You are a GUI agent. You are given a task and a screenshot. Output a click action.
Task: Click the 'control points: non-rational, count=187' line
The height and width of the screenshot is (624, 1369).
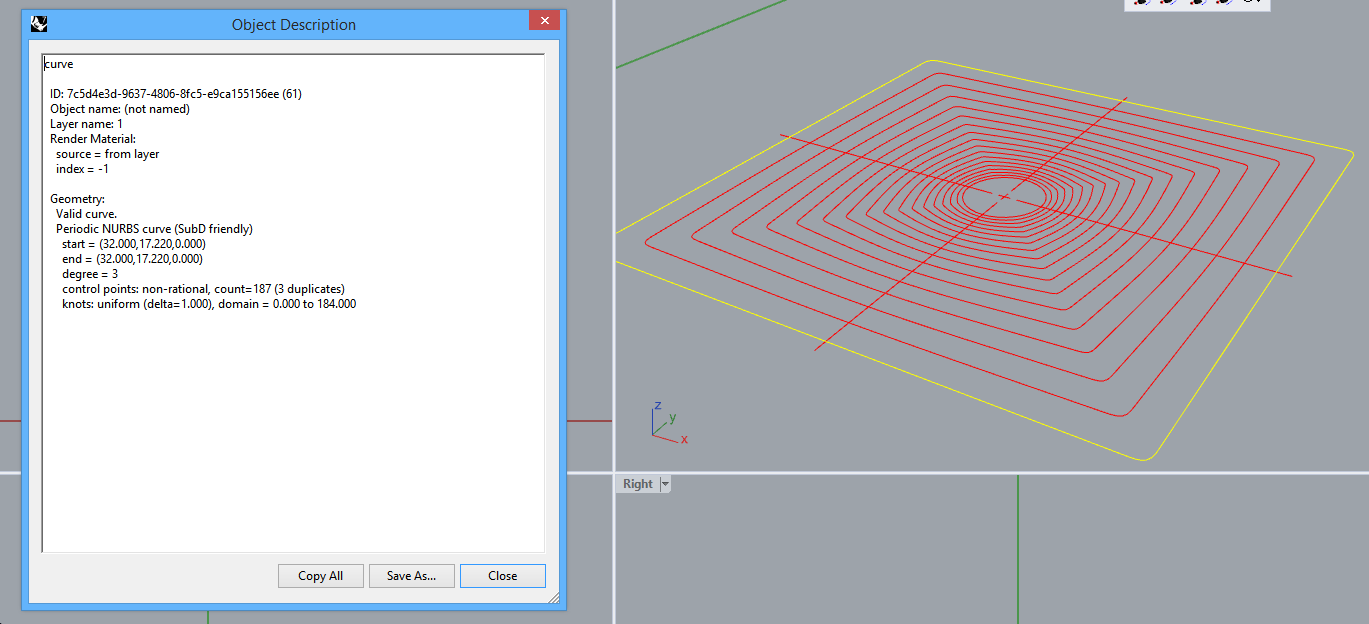pyautogui.click(x=203, y=289)
